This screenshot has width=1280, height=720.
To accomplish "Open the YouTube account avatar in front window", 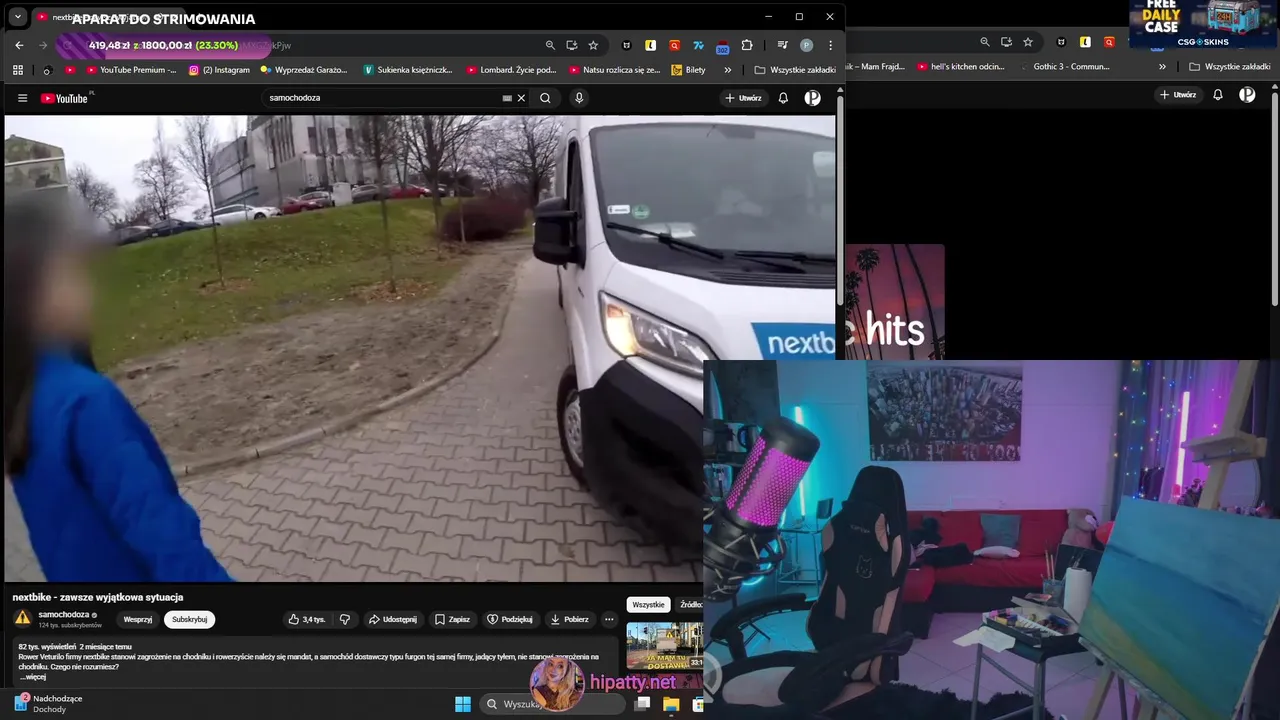I will (813, 98).
